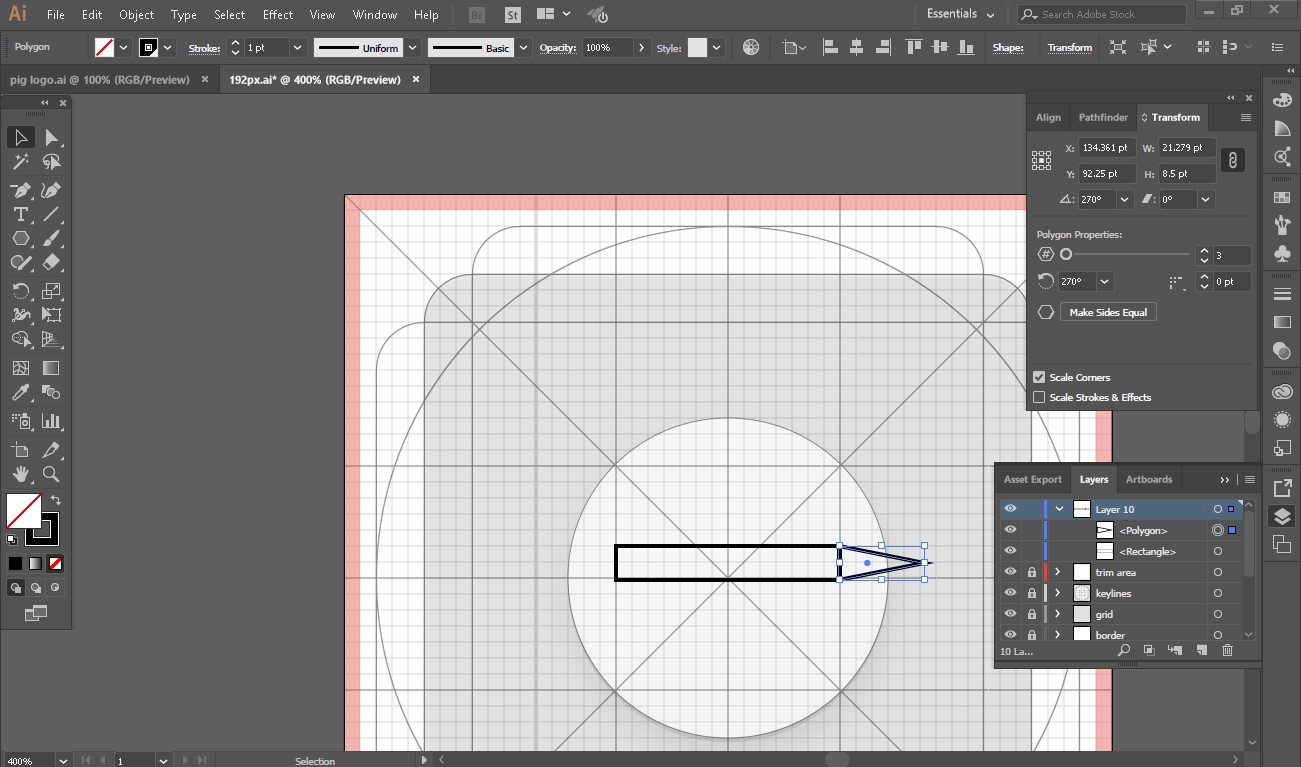The image size is (1301, 767).
Task: Select the Rotate tool
Action: [x=20, y=291]
